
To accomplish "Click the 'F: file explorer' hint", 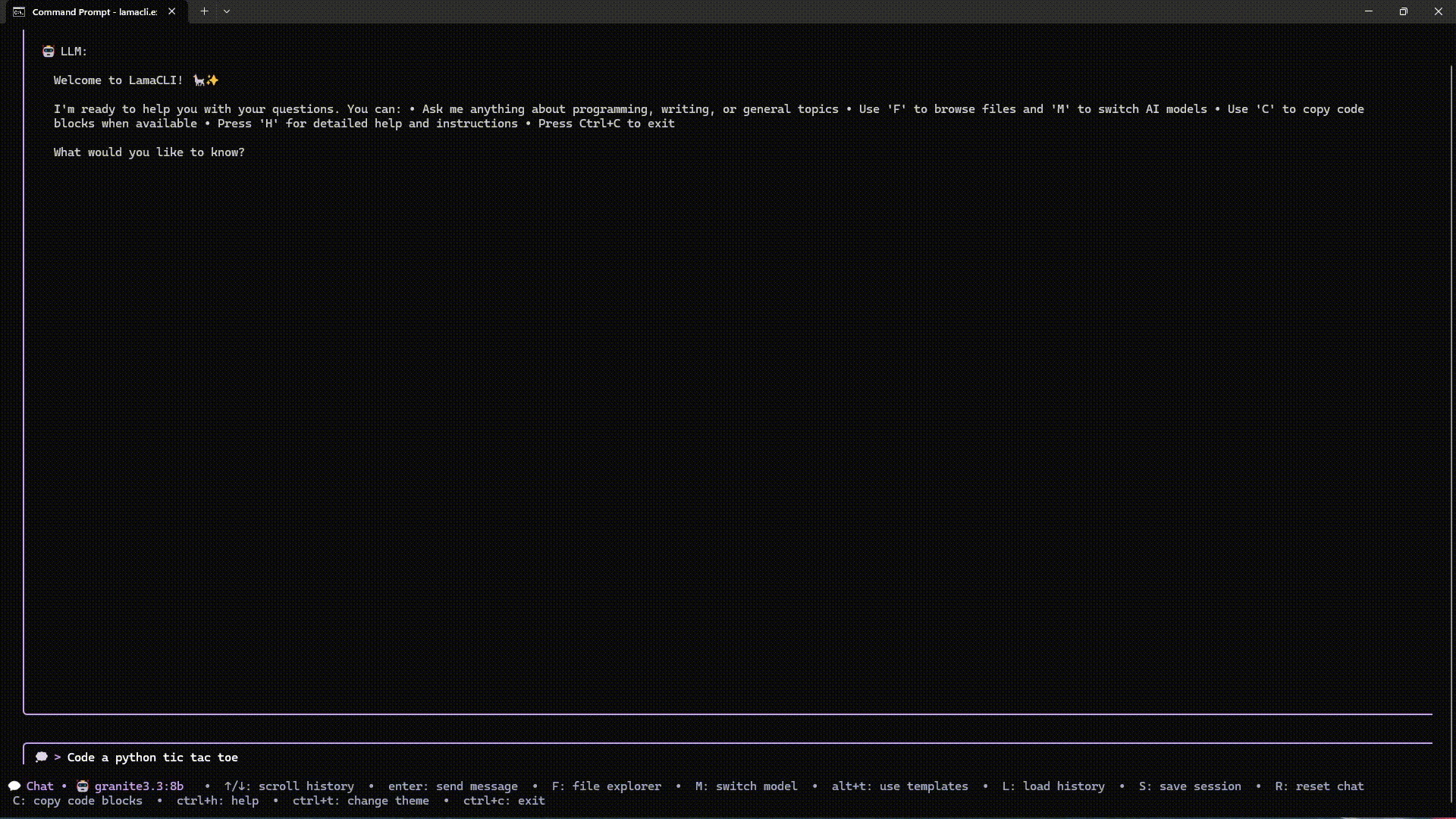I will [606, 786].
